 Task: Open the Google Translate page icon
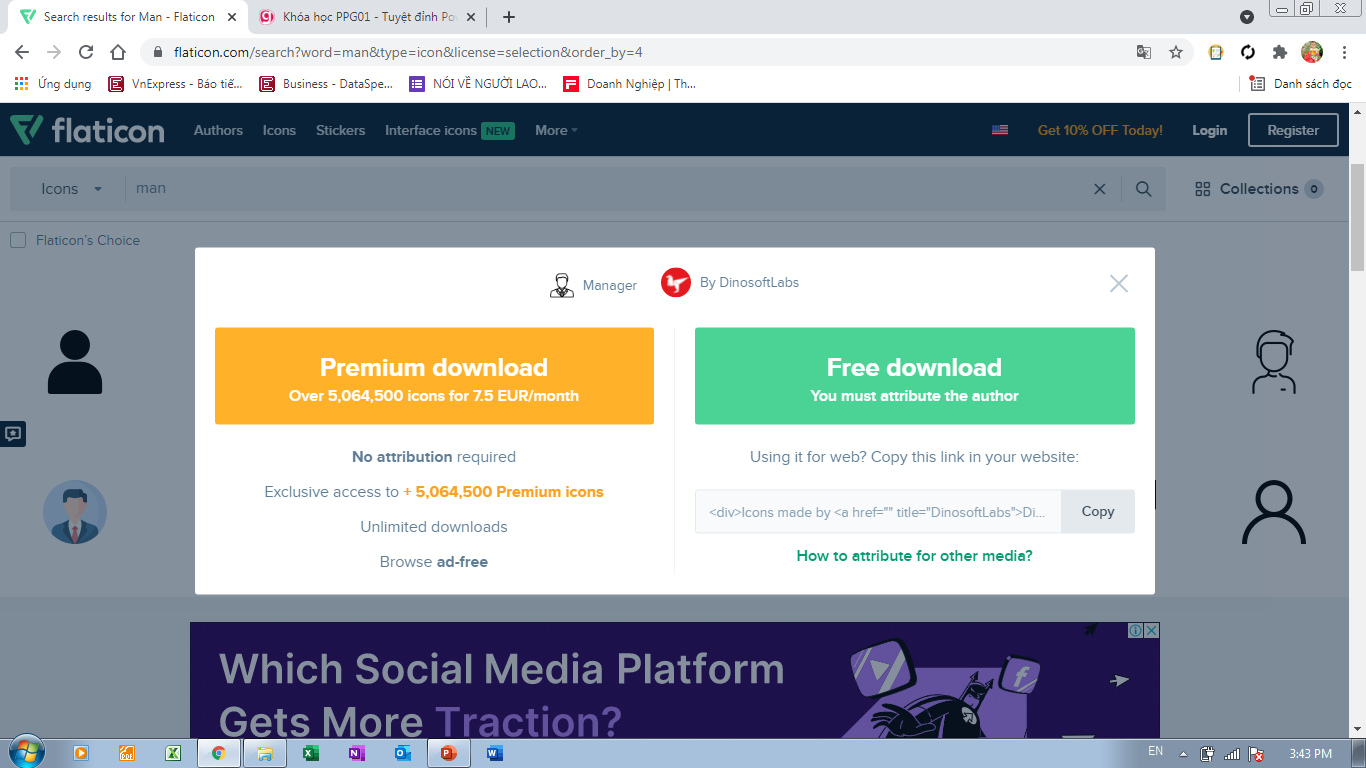pyautogui.click(x=1144, y=52)
